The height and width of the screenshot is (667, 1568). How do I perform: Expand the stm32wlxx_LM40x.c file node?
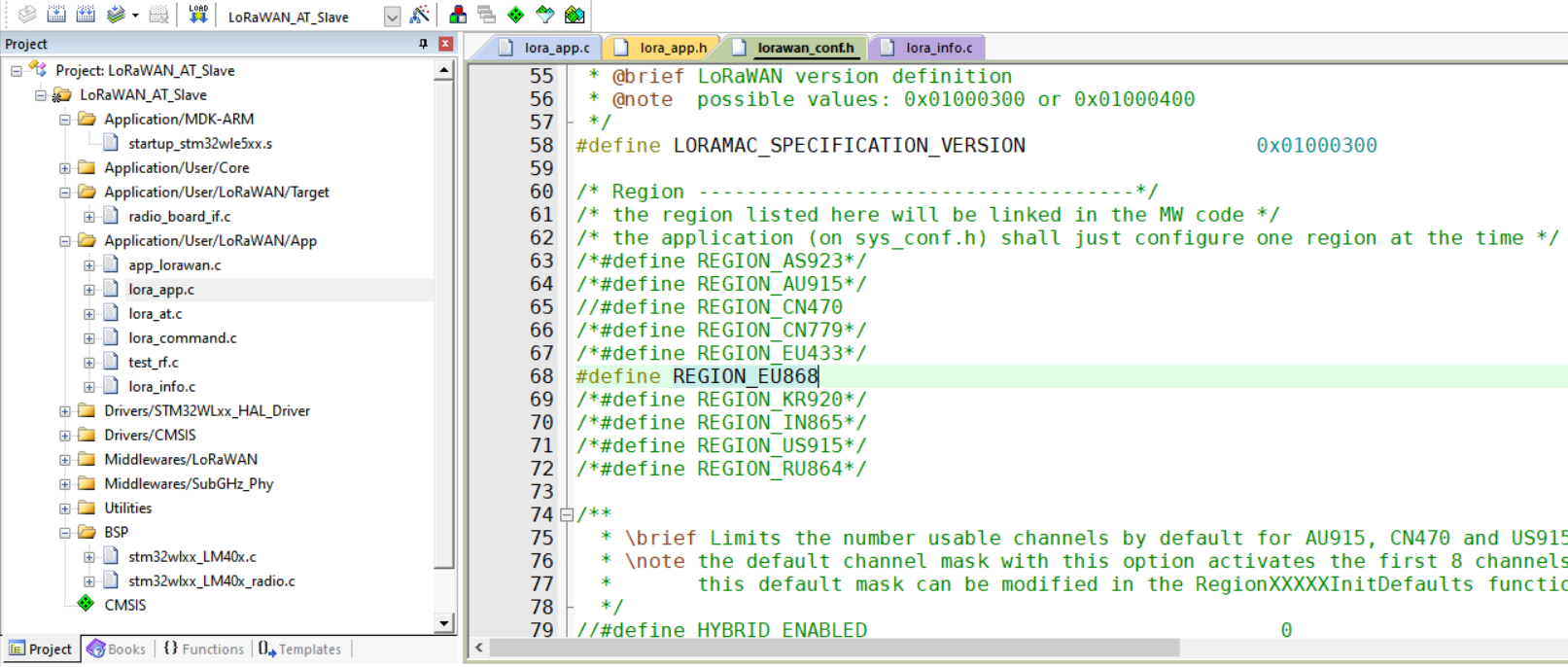[x=89, y=557]
